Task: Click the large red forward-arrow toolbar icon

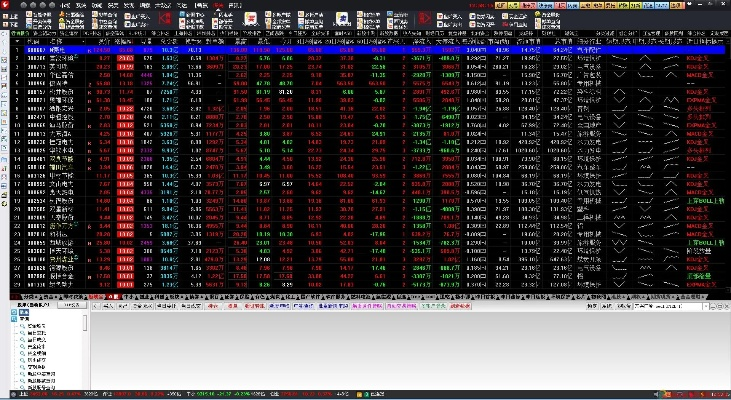Action: pyautogui.click(x=426, y=18)
